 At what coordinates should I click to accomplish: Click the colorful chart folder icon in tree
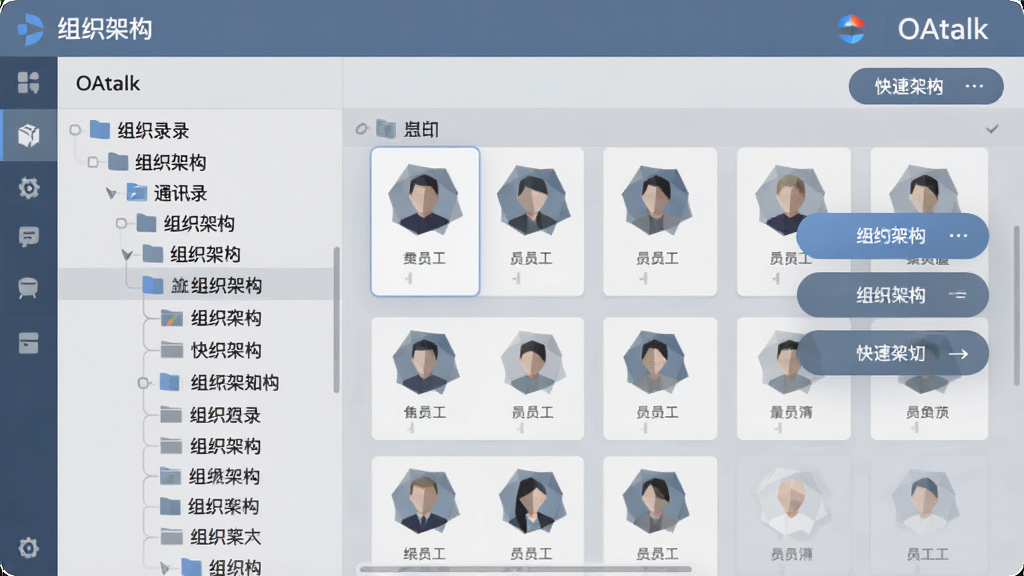(x=171, y=318)
